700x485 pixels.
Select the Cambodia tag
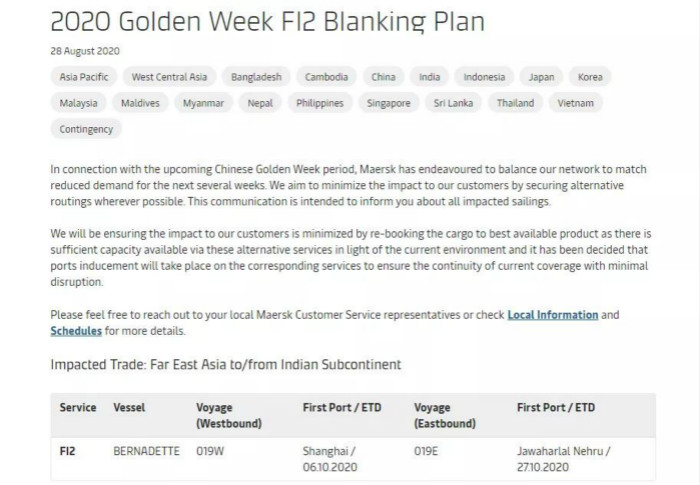(326, 77)
